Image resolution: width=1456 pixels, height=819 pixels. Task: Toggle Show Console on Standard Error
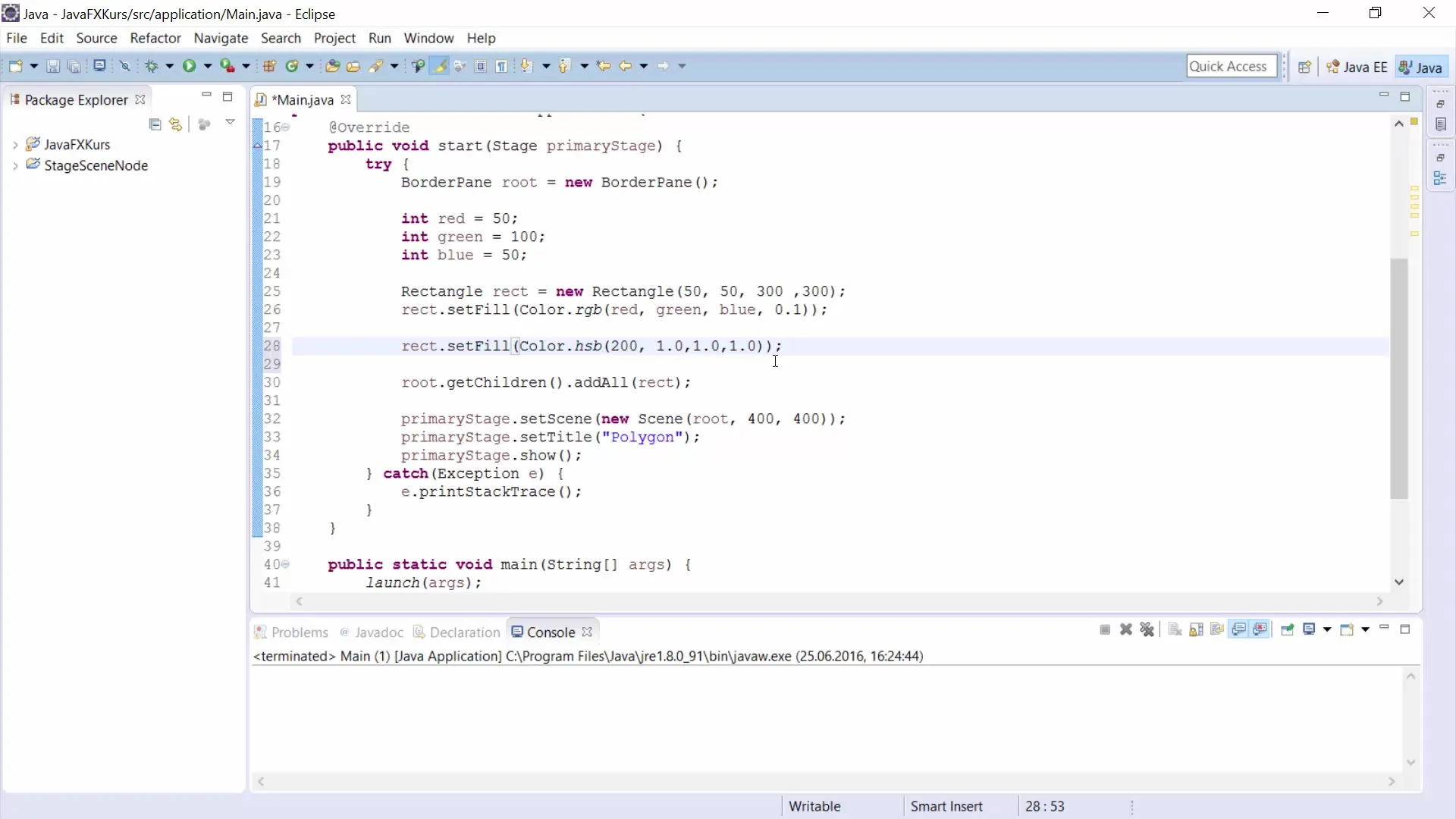tap(1260, 629)
